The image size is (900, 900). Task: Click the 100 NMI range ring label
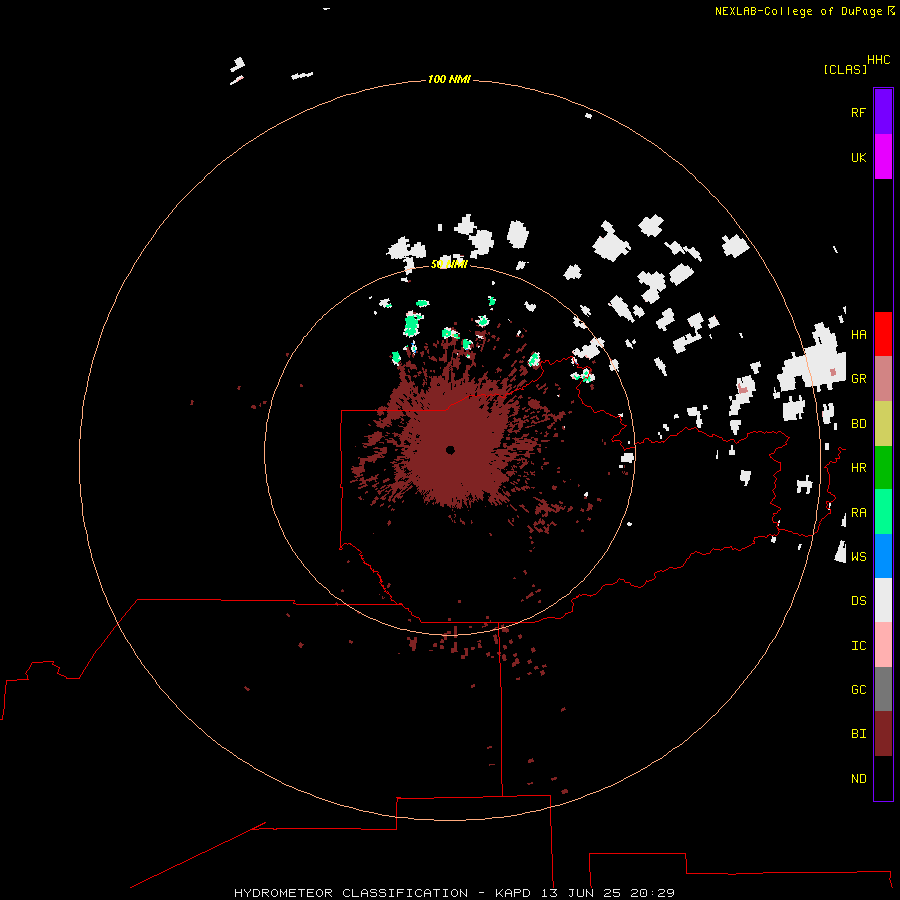point(449,79)
